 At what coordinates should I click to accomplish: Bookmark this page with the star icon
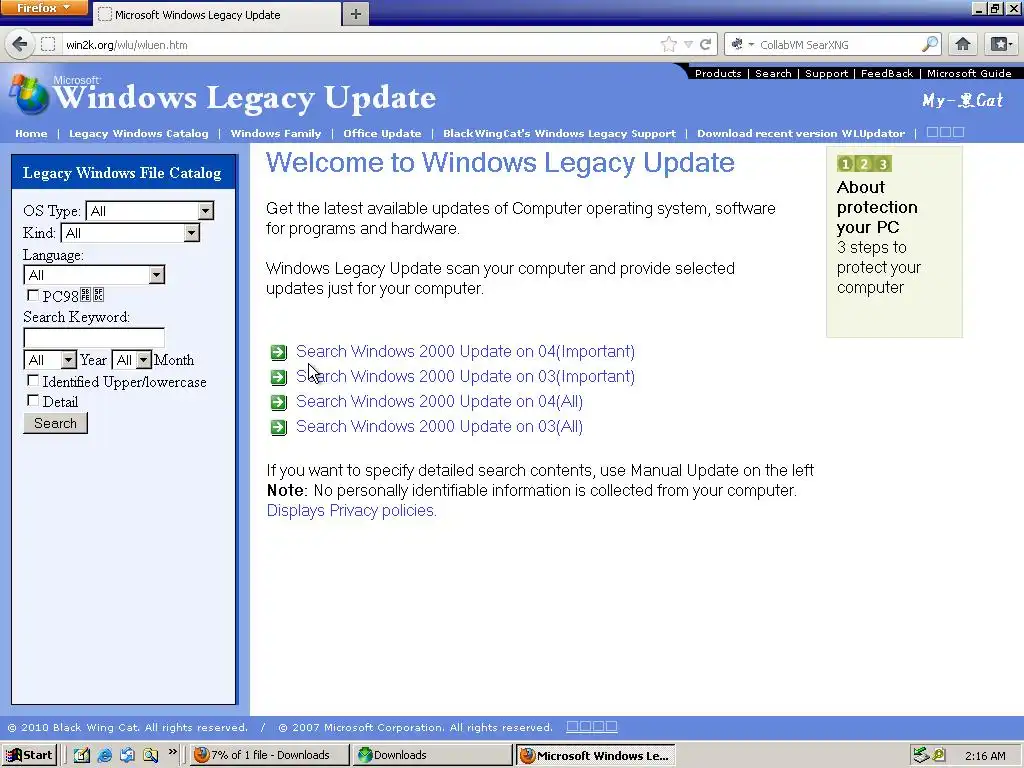pyautogui.click(x=669, y=44)
